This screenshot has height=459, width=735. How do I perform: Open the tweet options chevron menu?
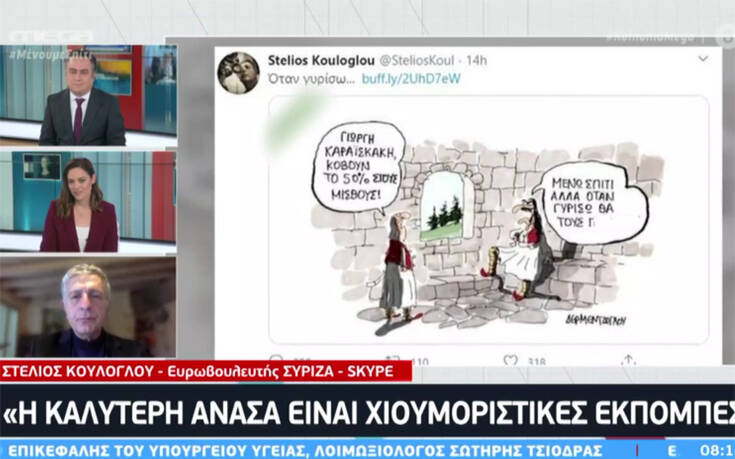[x=703, y=59]
